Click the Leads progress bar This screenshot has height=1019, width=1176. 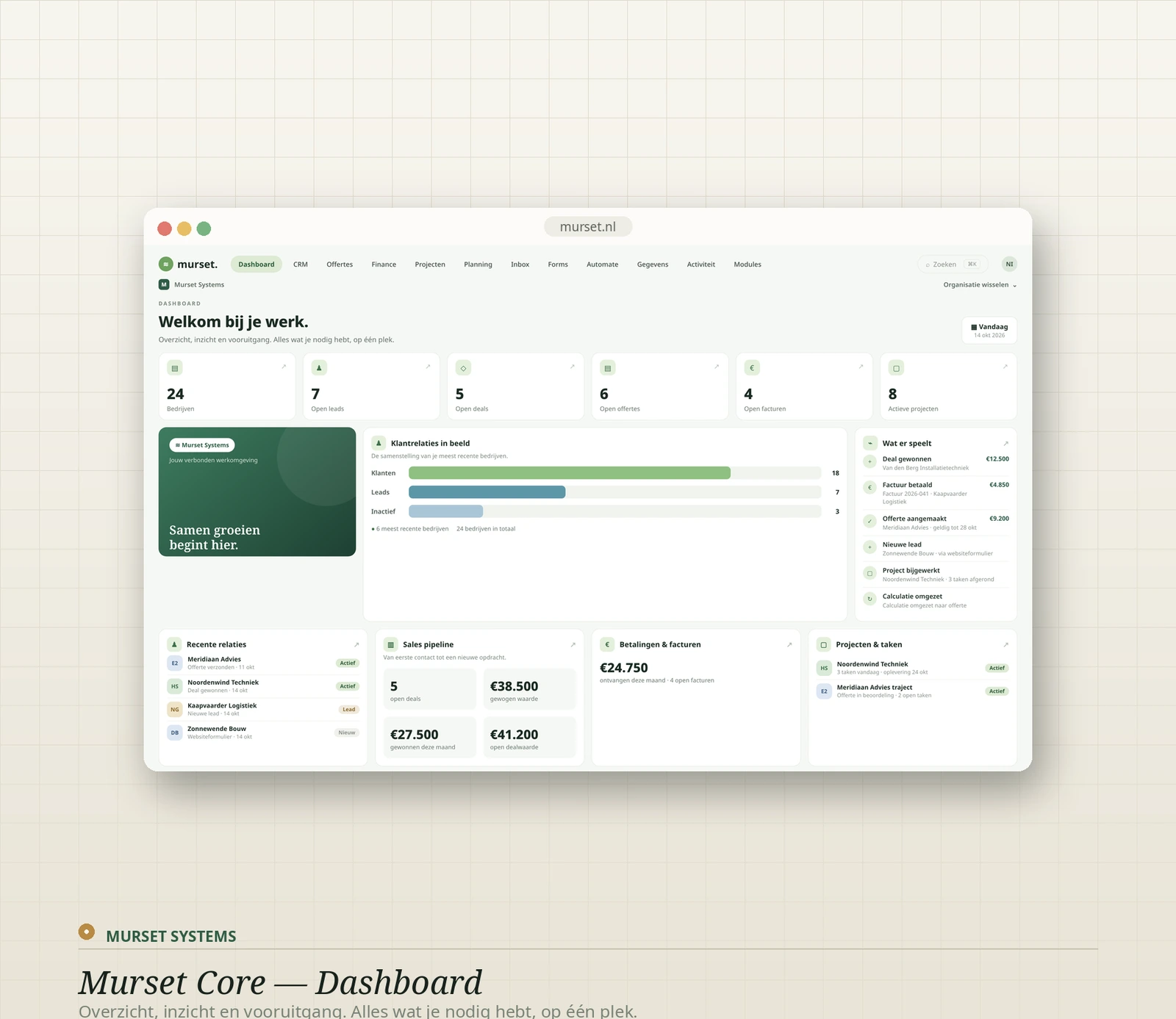point(614,492)
